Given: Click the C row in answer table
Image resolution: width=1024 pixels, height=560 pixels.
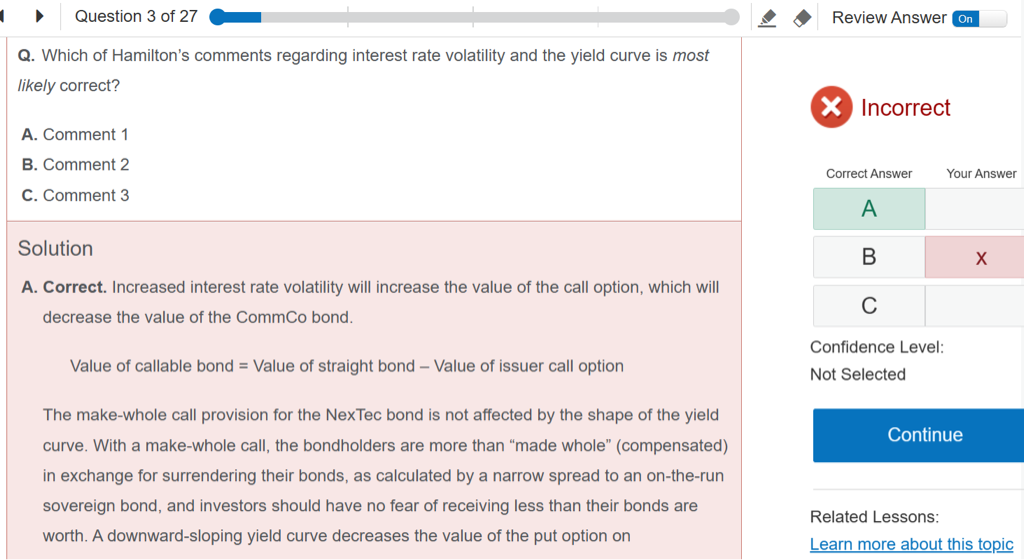Looking at the screenshot, I should coord(869,306).
